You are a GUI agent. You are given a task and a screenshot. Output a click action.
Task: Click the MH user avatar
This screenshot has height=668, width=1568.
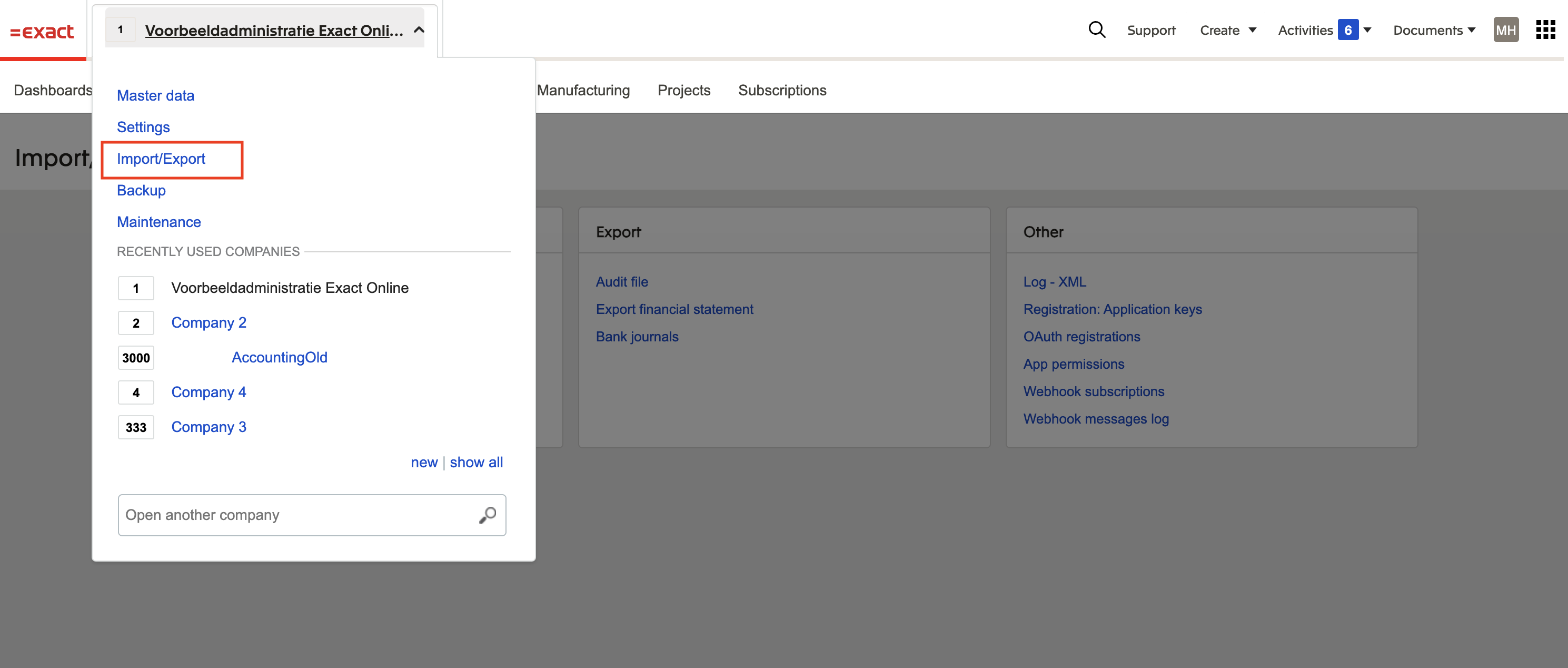tap(1505, 30)
